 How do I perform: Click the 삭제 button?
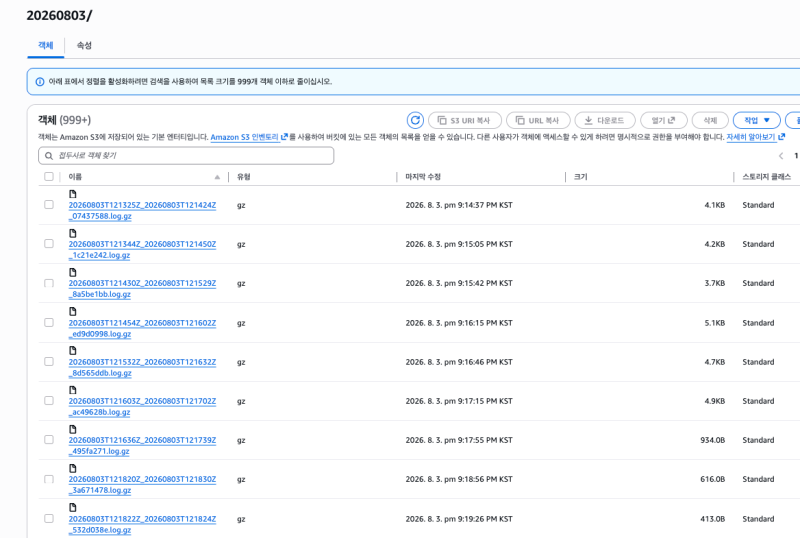[x=710, y=120]
